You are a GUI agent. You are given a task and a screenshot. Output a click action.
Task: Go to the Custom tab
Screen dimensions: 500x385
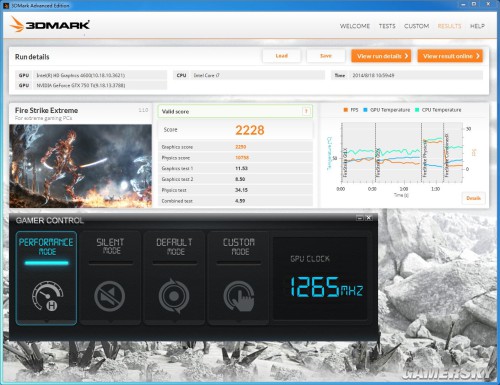pos(416,26)
